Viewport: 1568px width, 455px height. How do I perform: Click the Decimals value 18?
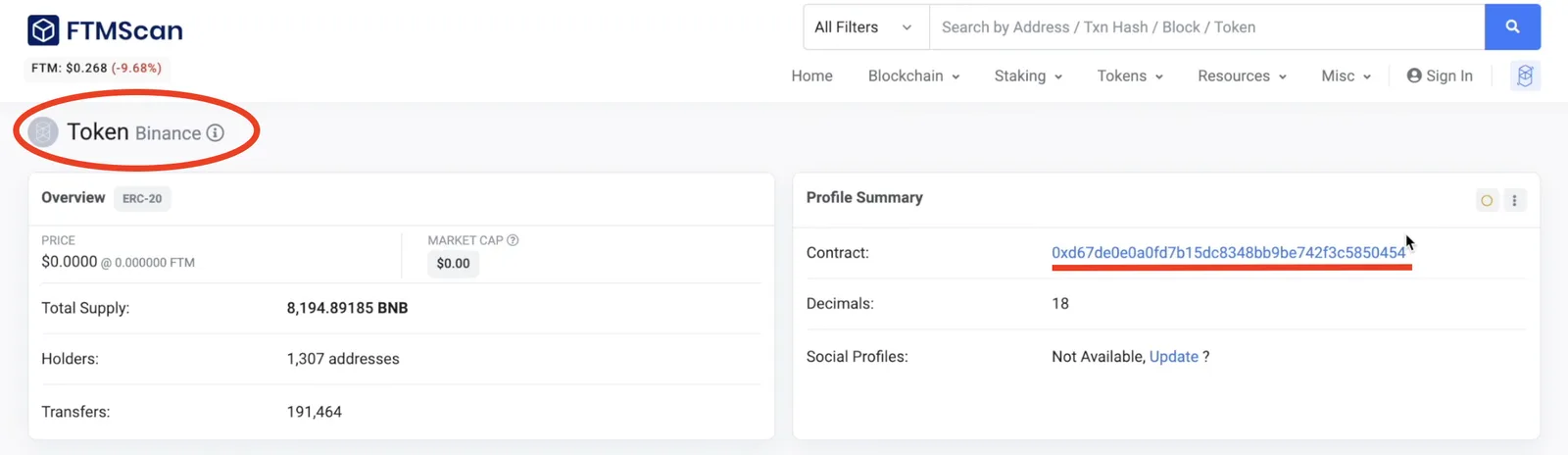(1060, 303)
